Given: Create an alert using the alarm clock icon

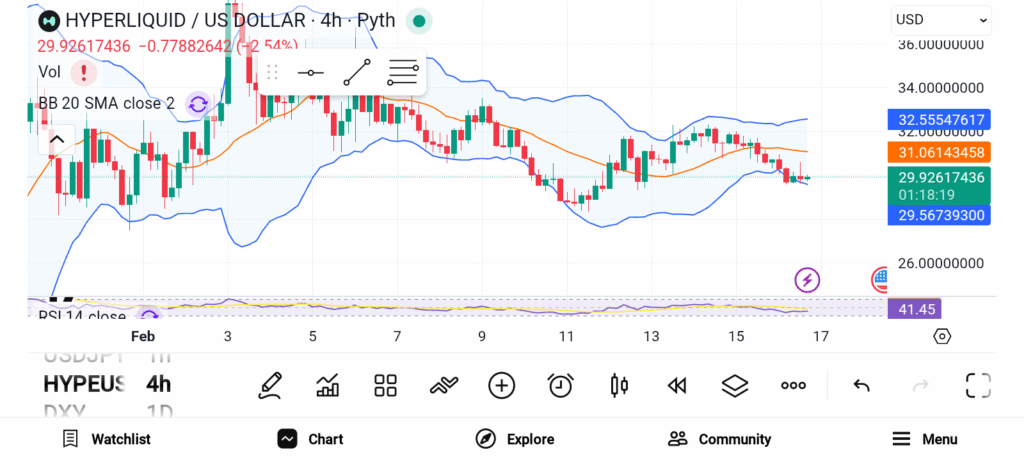Looking at the screenshot, I should click(560, 385).
